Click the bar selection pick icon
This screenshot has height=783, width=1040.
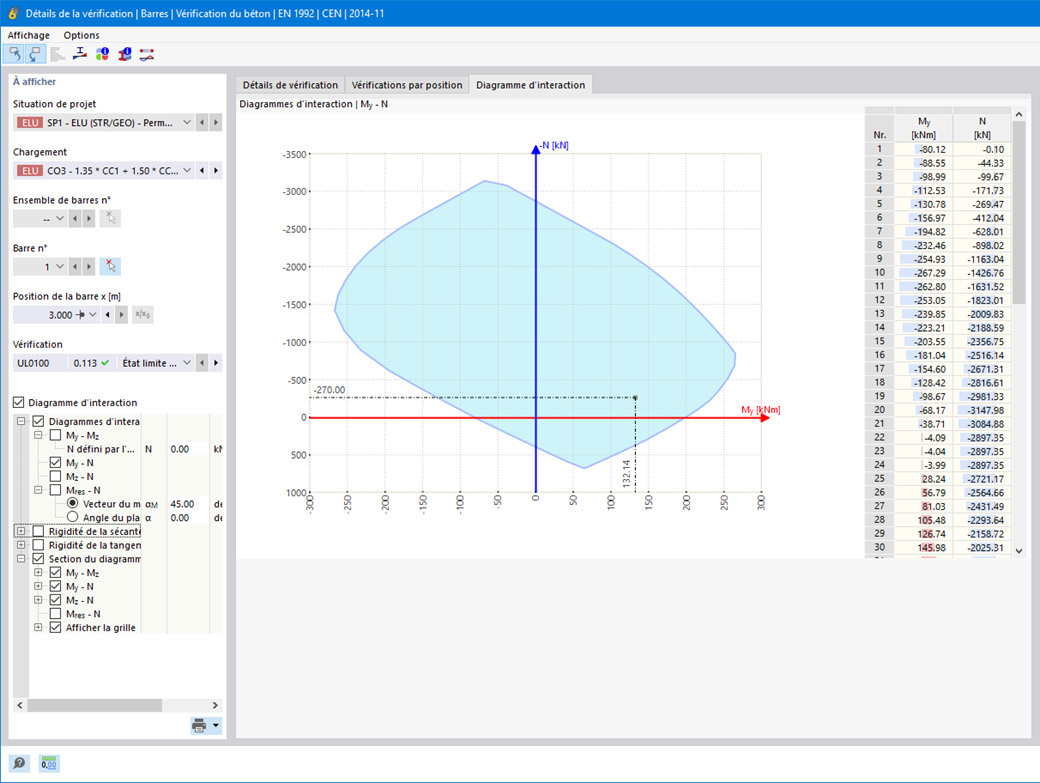112,266
